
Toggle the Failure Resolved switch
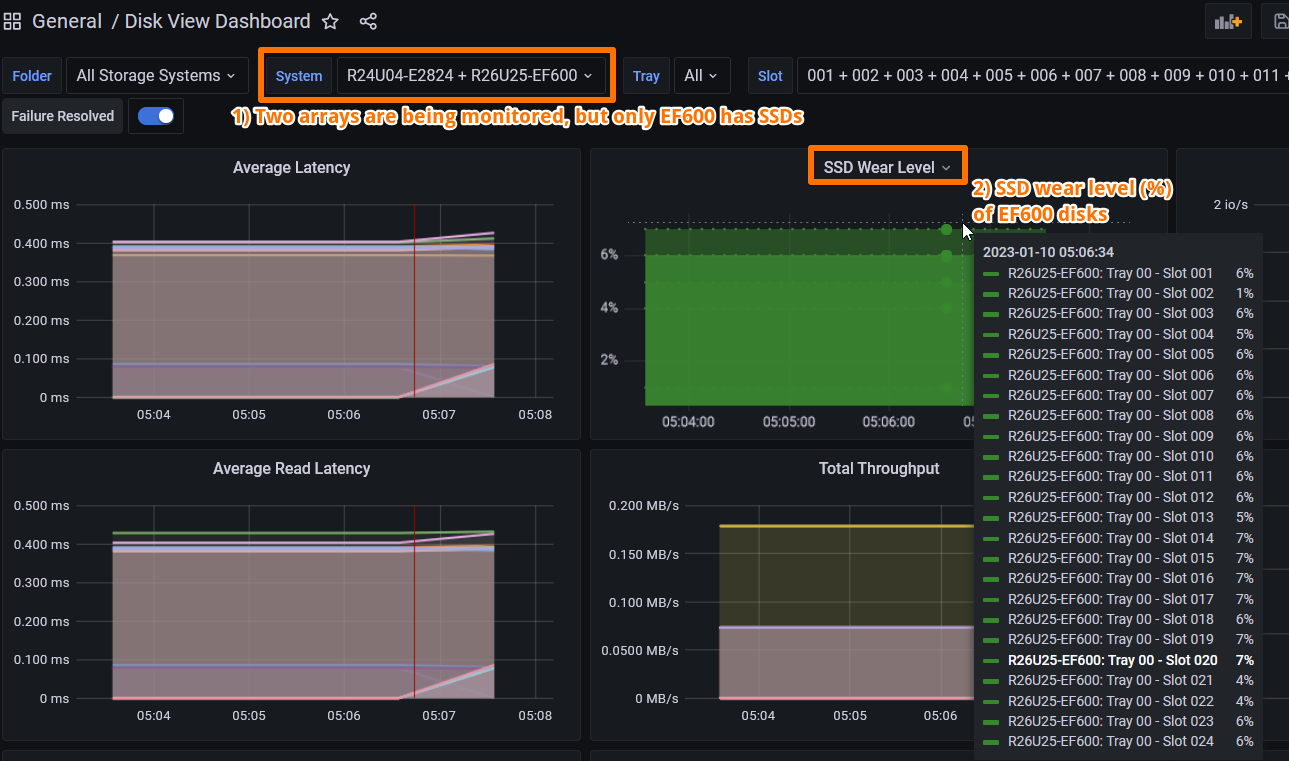(156, 116)
